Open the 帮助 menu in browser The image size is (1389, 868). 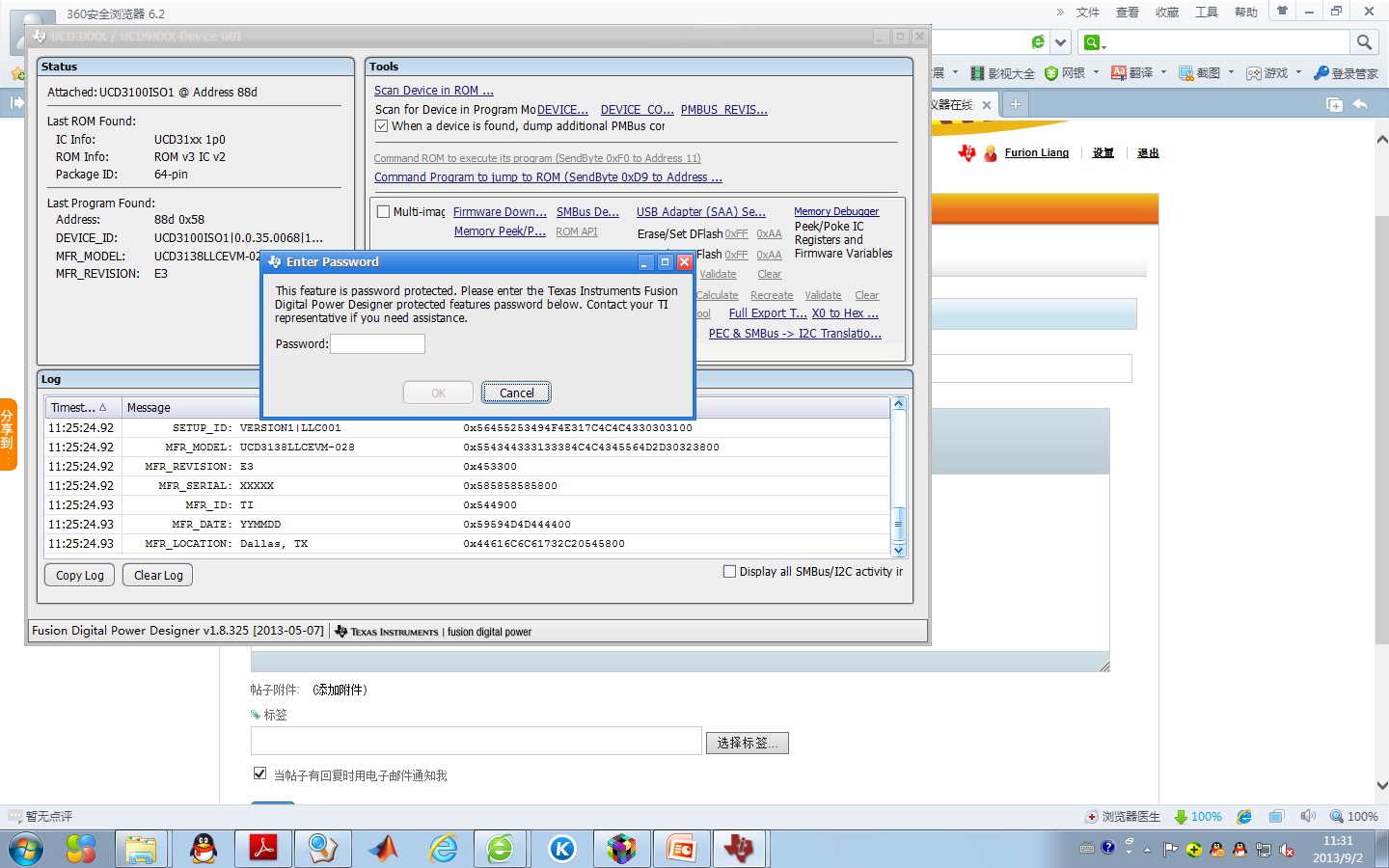[1246, 13]
